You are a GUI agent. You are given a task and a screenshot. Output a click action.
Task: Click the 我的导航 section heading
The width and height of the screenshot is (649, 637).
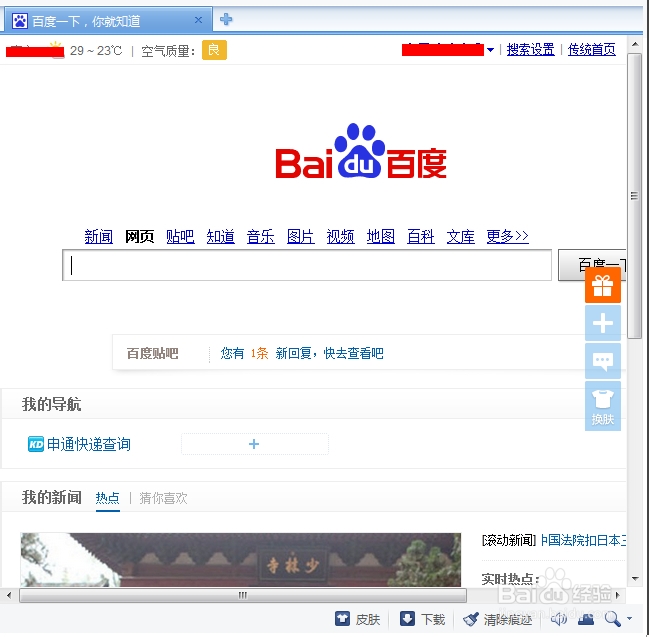(x=51, y=404)
